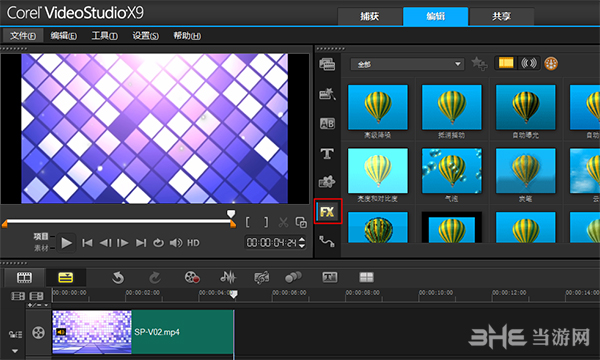Viewport: 600px width, 360px height.
Task: Expand the track options down arrow
Action: coord(15,350)
